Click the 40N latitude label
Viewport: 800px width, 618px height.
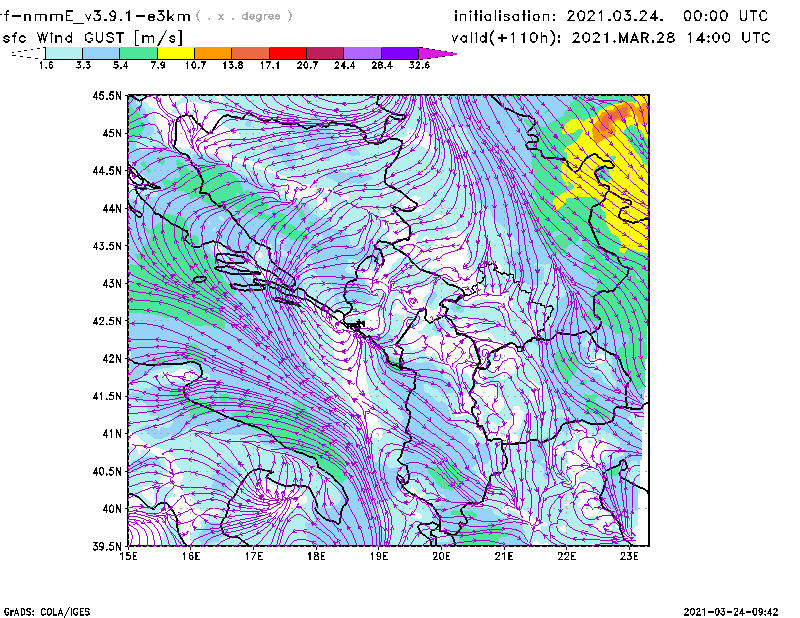point(112,509)
